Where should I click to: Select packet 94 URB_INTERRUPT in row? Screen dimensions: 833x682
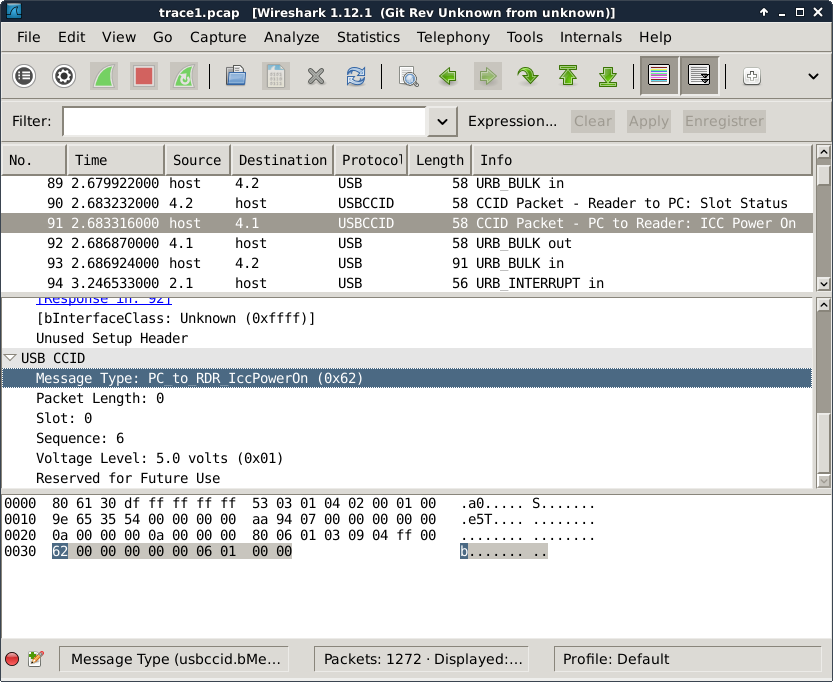point(407,283)
